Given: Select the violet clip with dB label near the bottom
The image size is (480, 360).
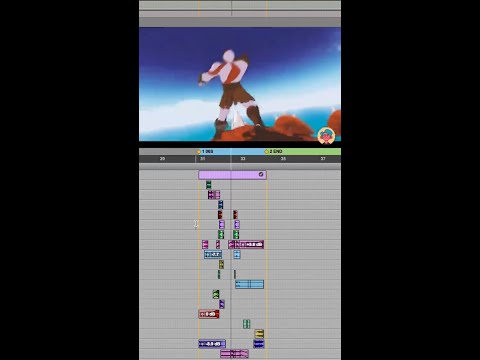Looking at the screenshot, I should pos(212,344).
